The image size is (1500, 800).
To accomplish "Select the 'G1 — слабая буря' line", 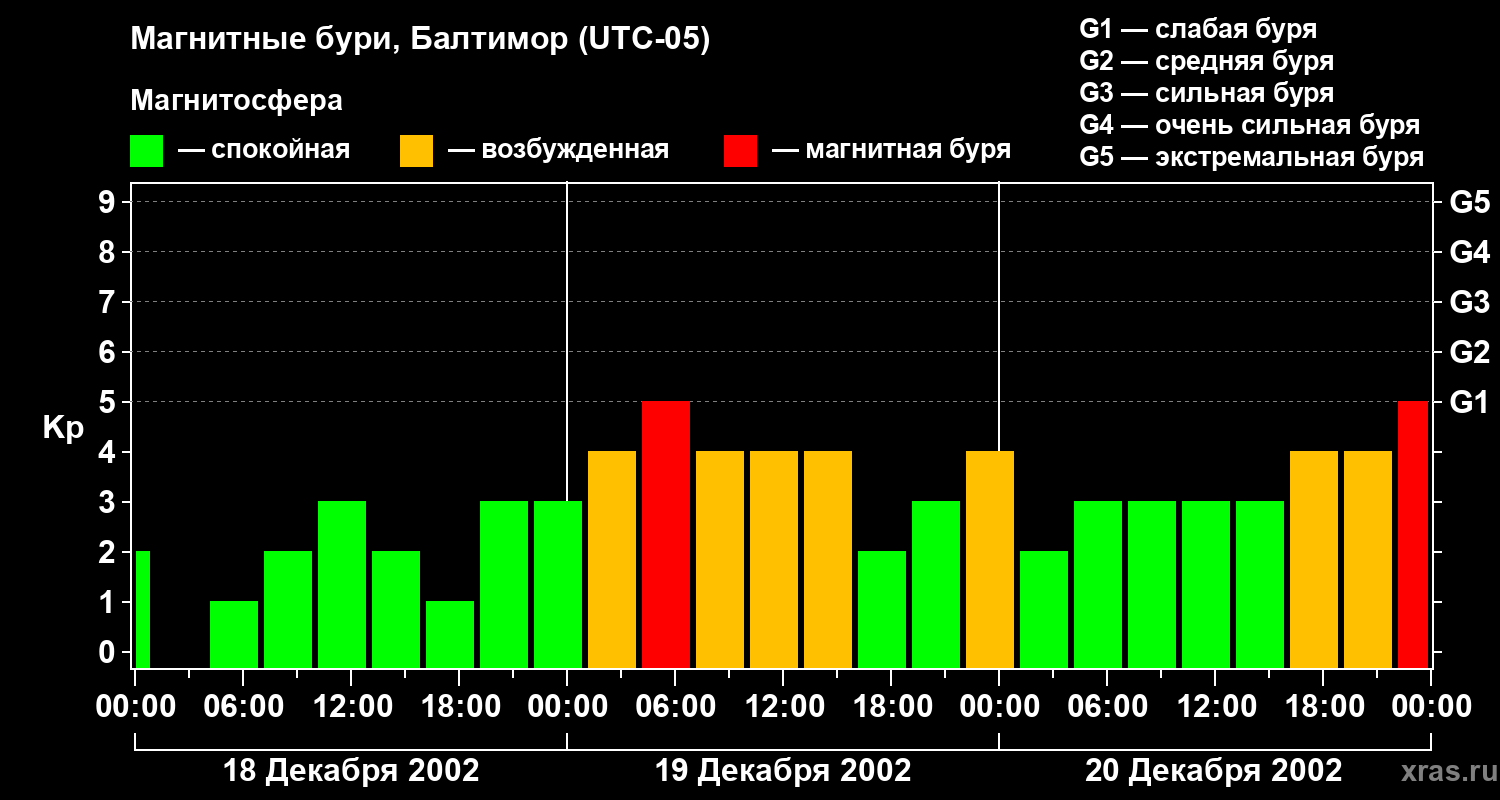I will coord(1198,29).
